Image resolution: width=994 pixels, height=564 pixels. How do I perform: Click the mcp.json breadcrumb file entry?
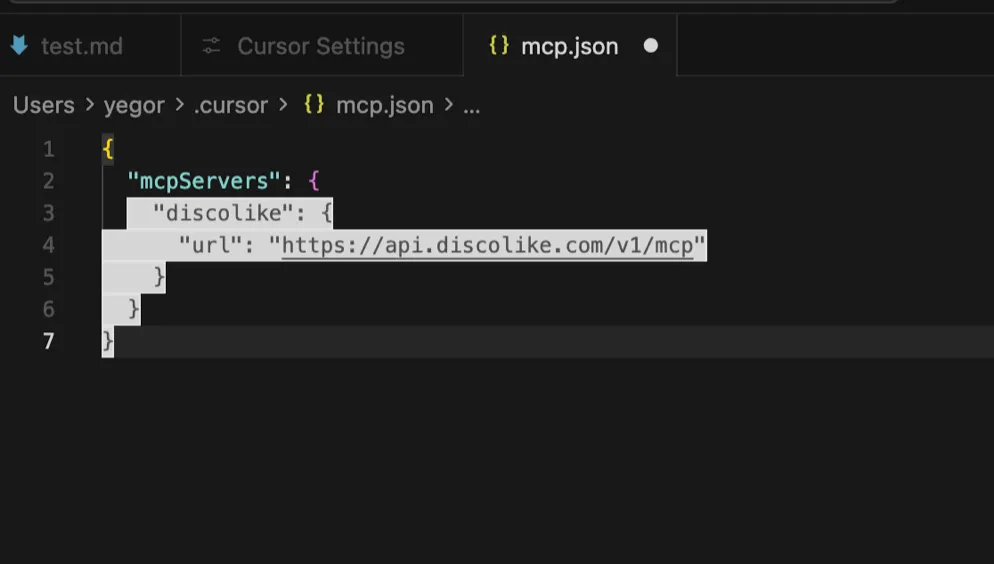[384, 105]
